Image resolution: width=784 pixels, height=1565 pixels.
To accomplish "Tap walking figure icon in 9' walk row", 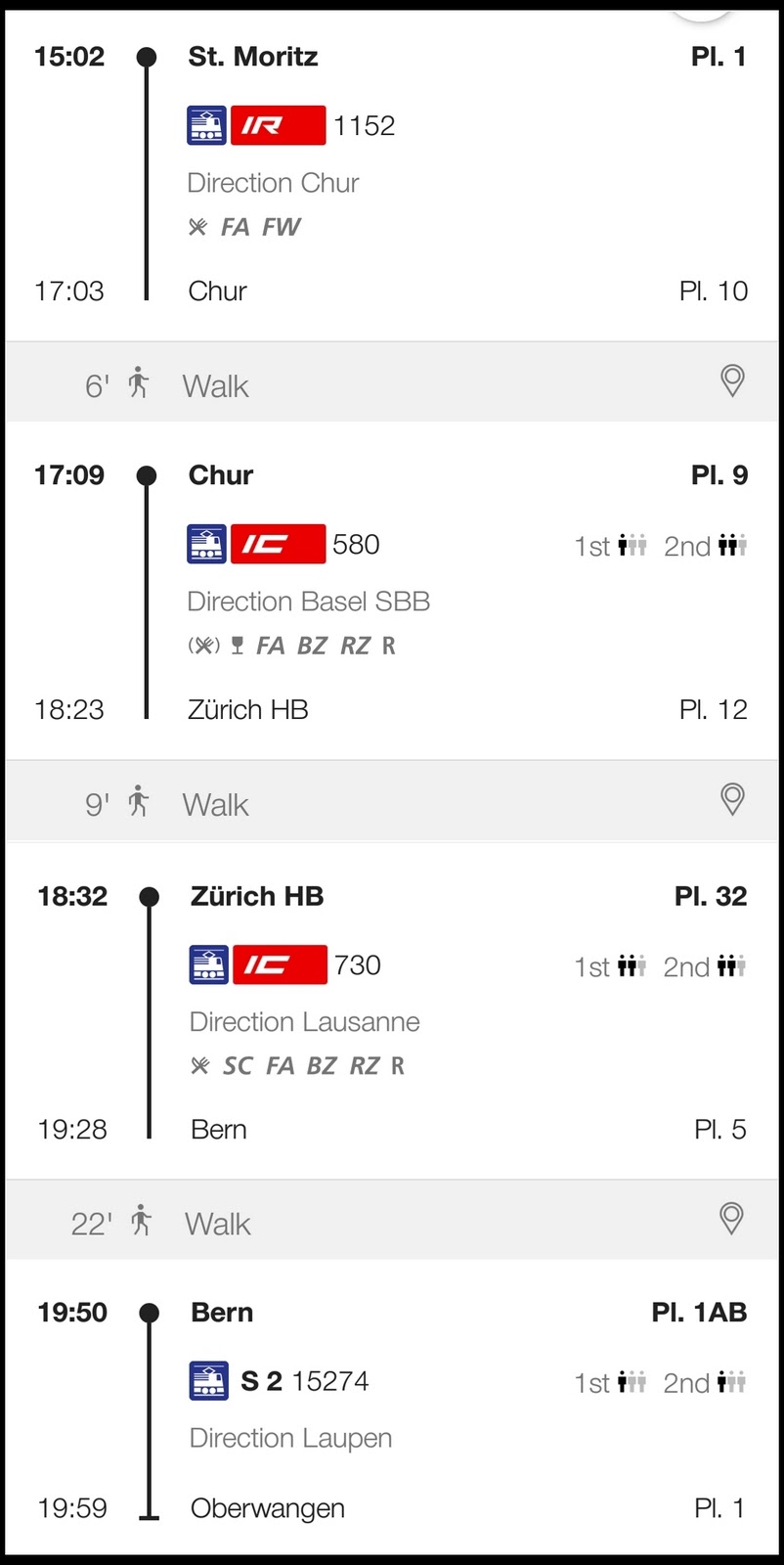I will point(139,801).
